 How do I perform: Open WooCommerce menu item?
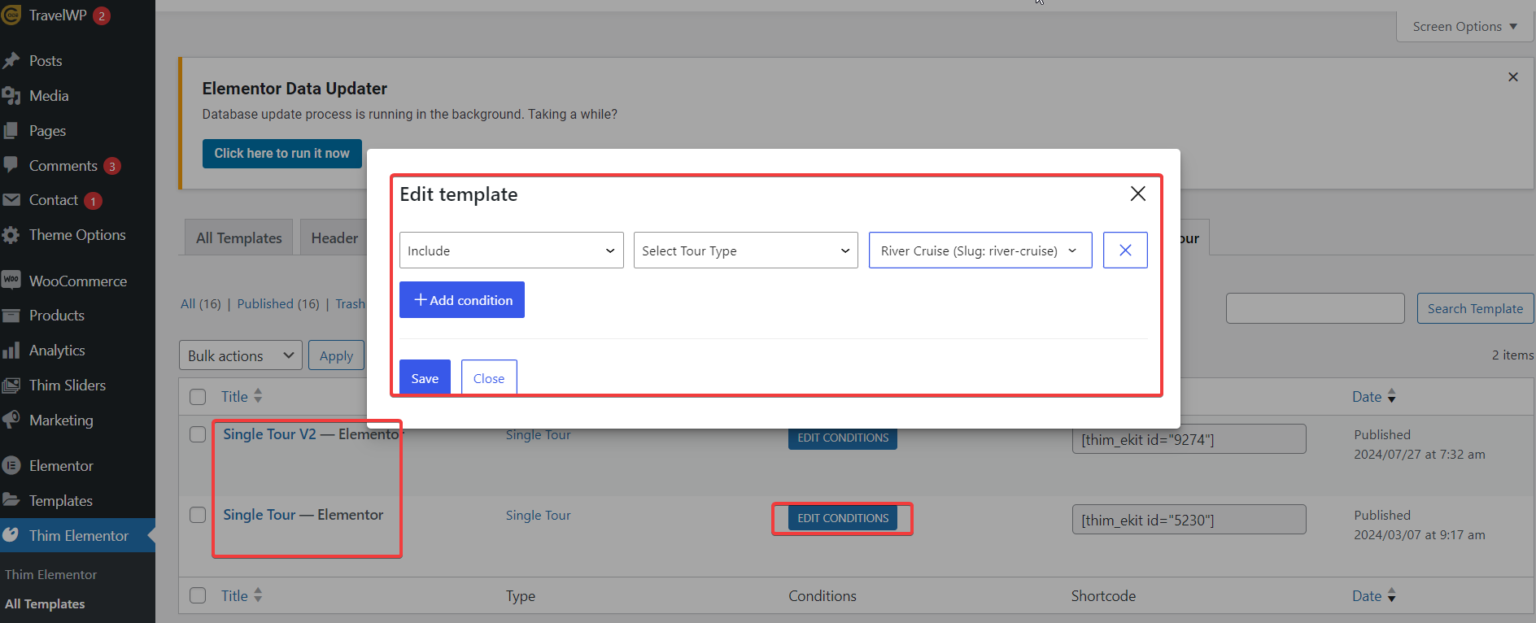pyautogui.click(x=78, y=281)
